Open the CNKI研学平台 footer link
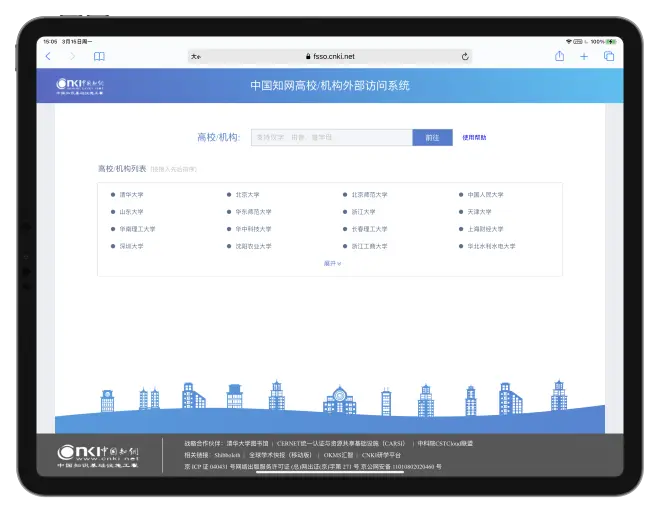The height and width of the screenshot is (513, 660). (x=381, y=455)
